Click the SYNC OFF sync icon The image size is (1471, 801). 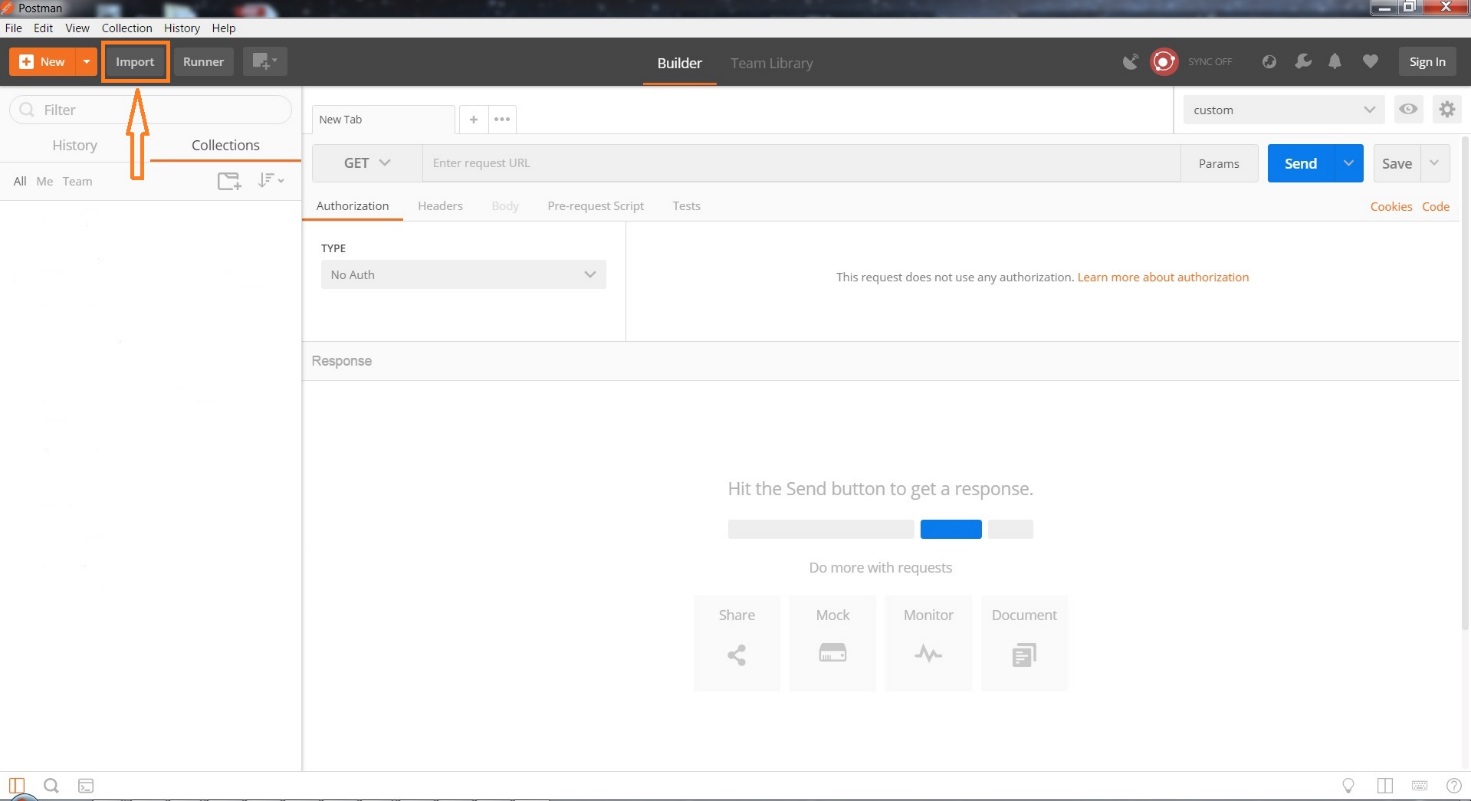[x=1163, y=62]
